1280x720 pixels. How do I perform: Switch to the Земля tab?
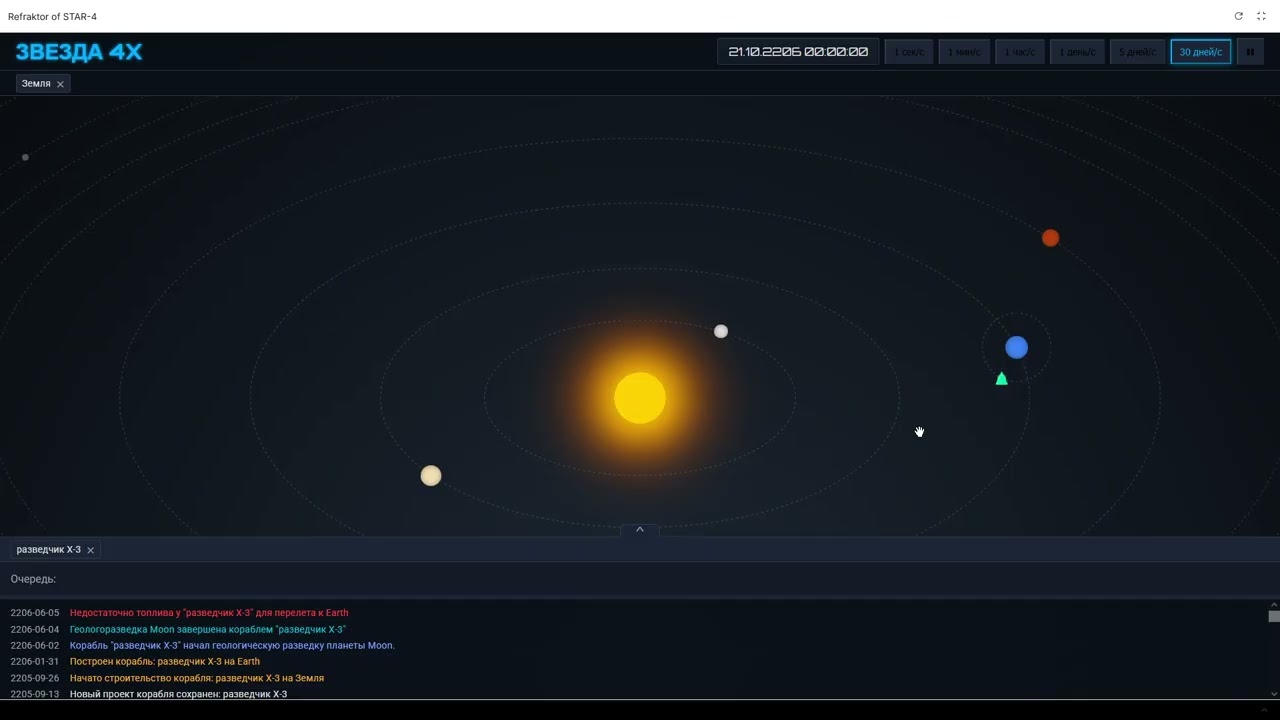tap(36, 84)
